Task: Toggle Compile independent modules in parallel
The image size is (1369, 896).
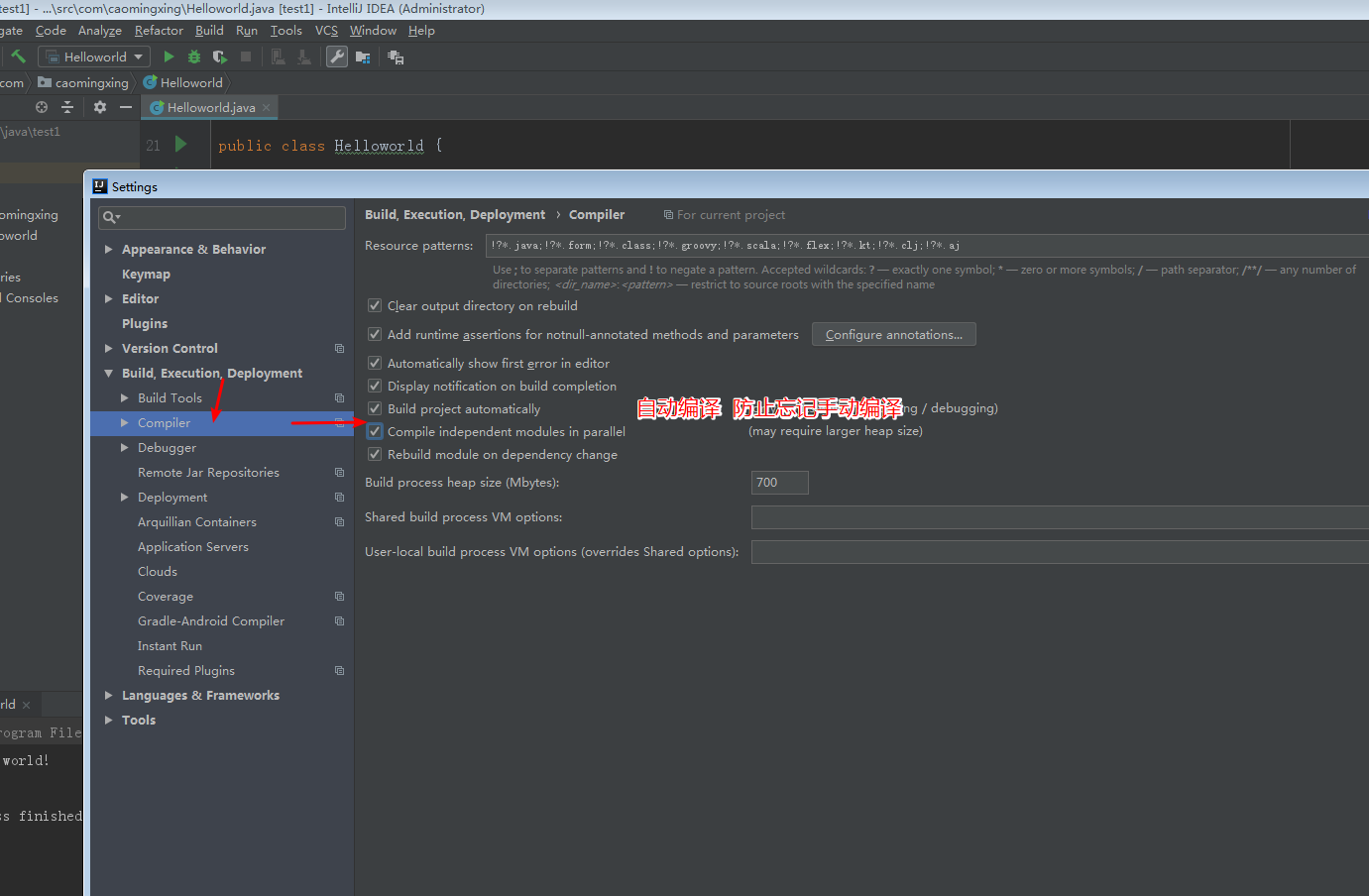Action: [x=375, y=431]
